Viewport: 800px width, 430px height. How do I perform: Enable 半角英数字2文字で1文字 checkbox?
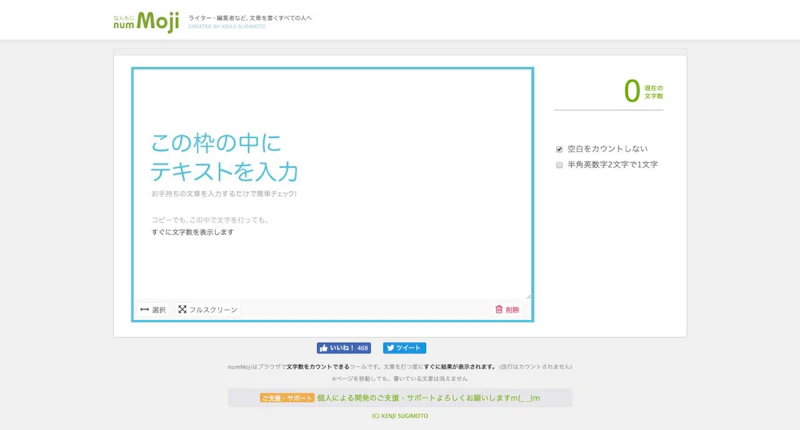coord(559,165)
